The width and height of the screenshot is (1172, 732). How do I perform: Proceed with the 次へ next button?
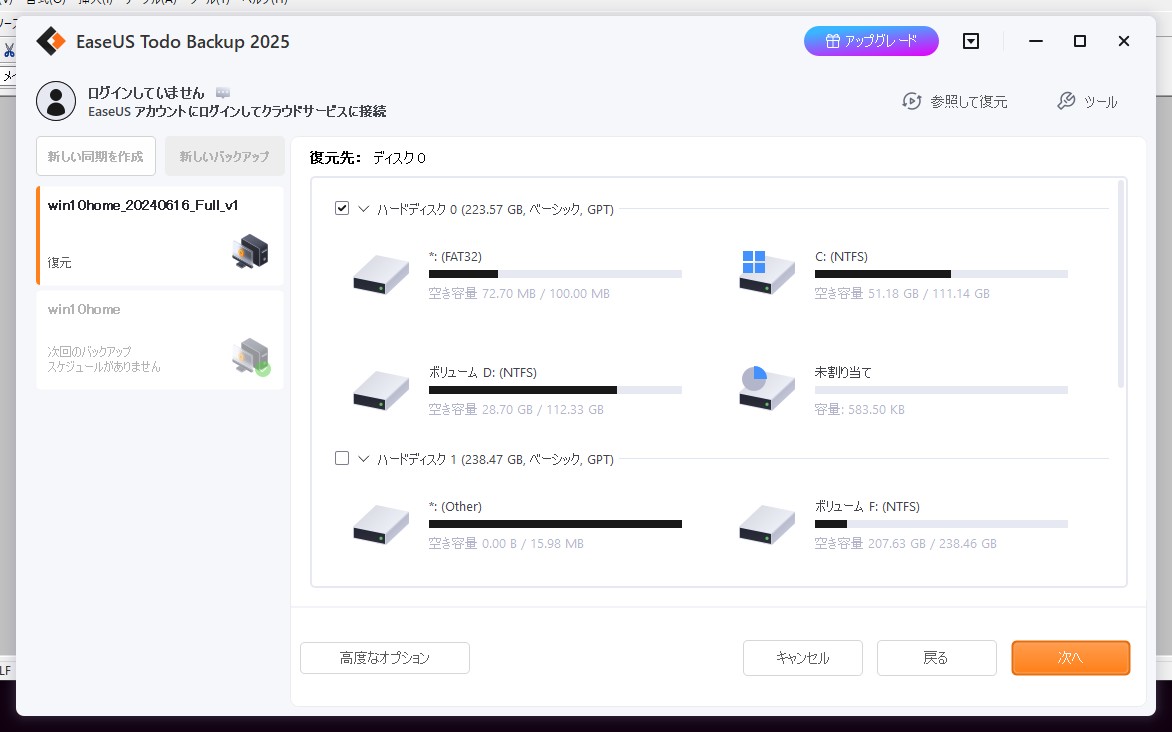pos(1070,658)
